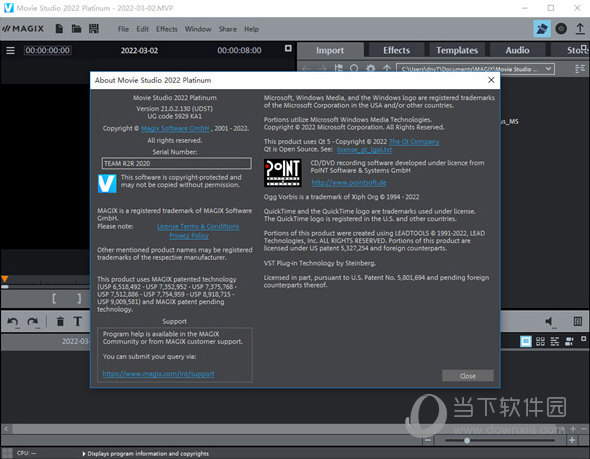The image size is (590, 459).
Task: Click the upload export arrow icon
Action: tap(580, 29)
